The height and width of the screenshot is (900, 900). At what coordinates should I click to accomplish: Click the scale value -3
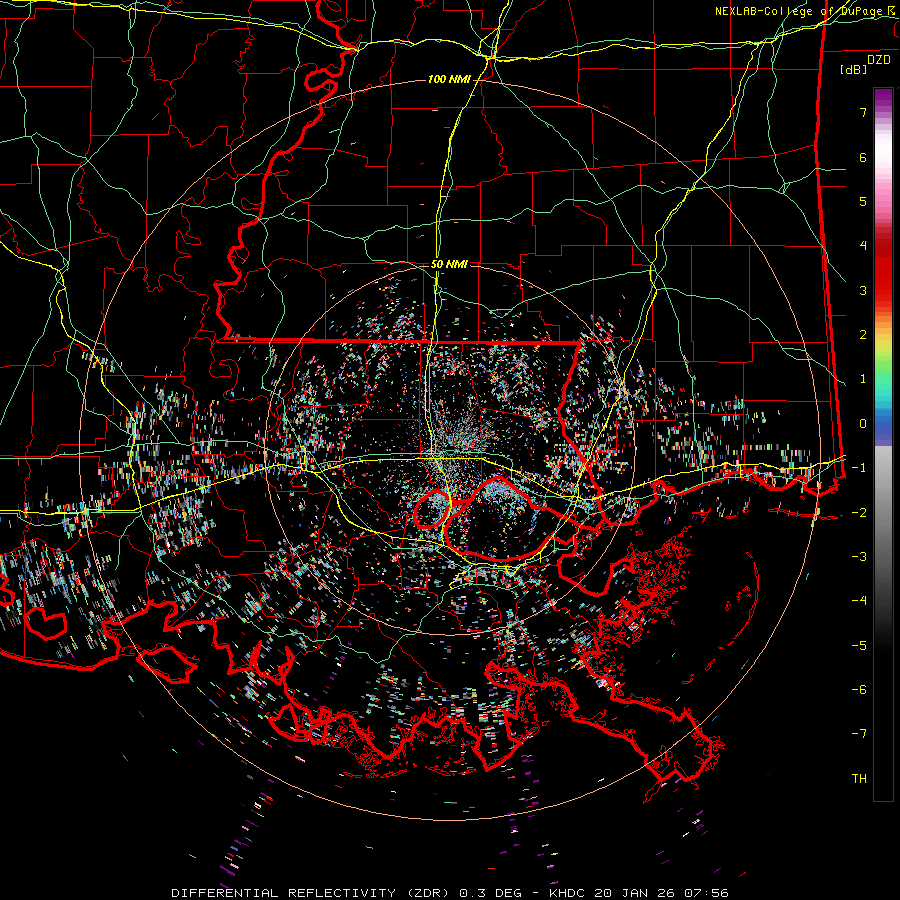859,557
